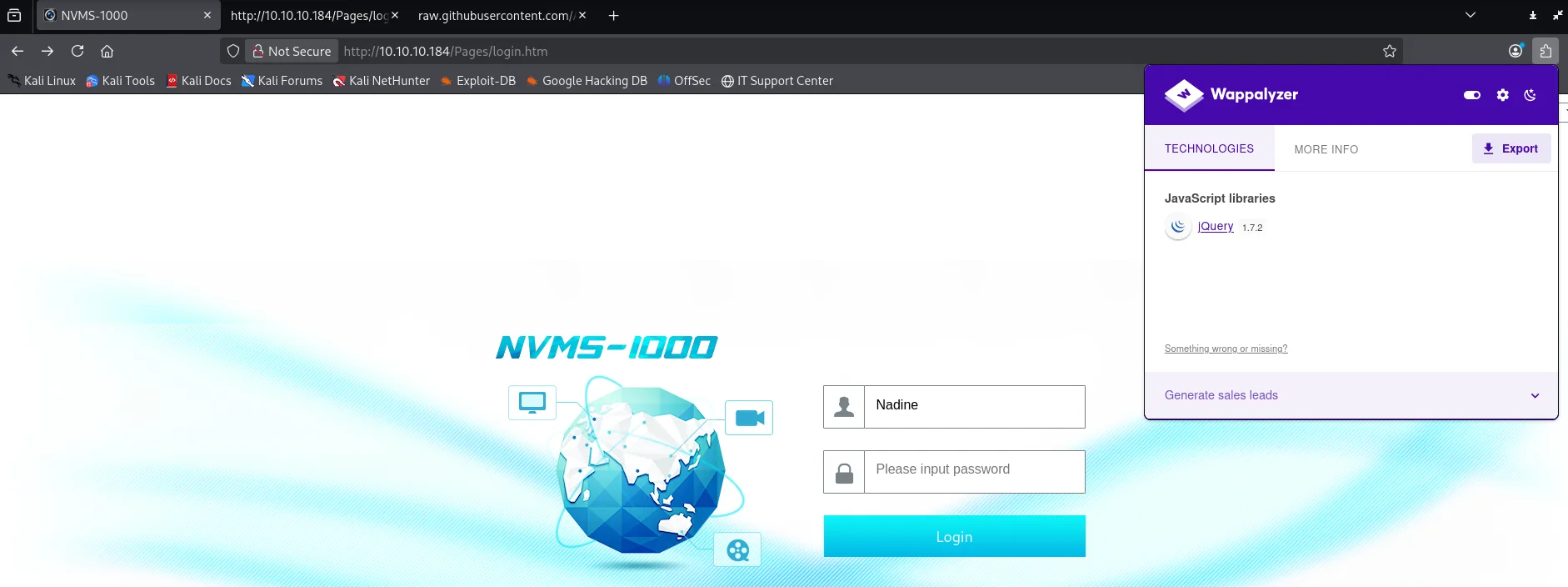The image size is (1568, 587).
Task: Open the Kali NetHunter bookmark
Action: (x=382, y=81)
